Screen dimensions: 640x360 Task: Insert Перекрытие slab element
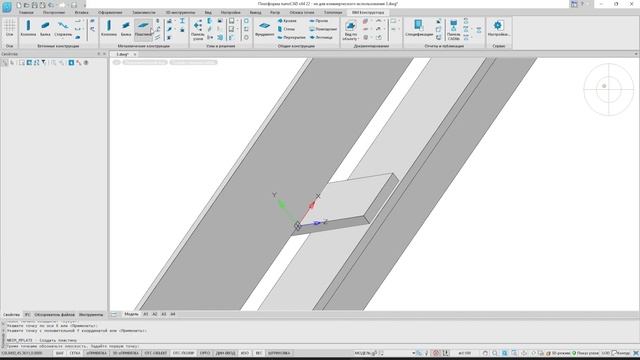tap(291, 37)
